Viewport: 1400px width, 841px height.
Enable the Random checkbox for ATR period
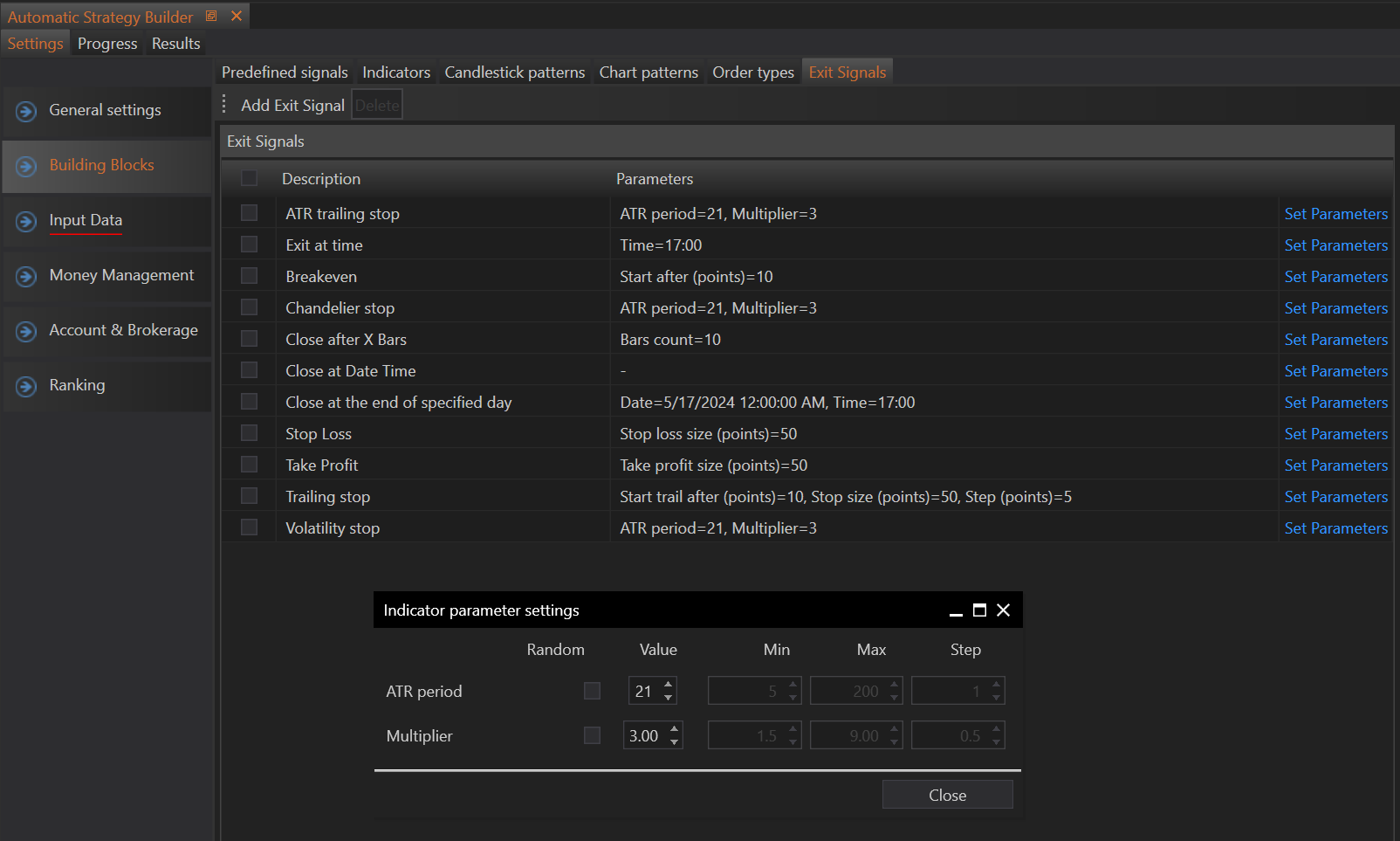click(x=592, y=691)
